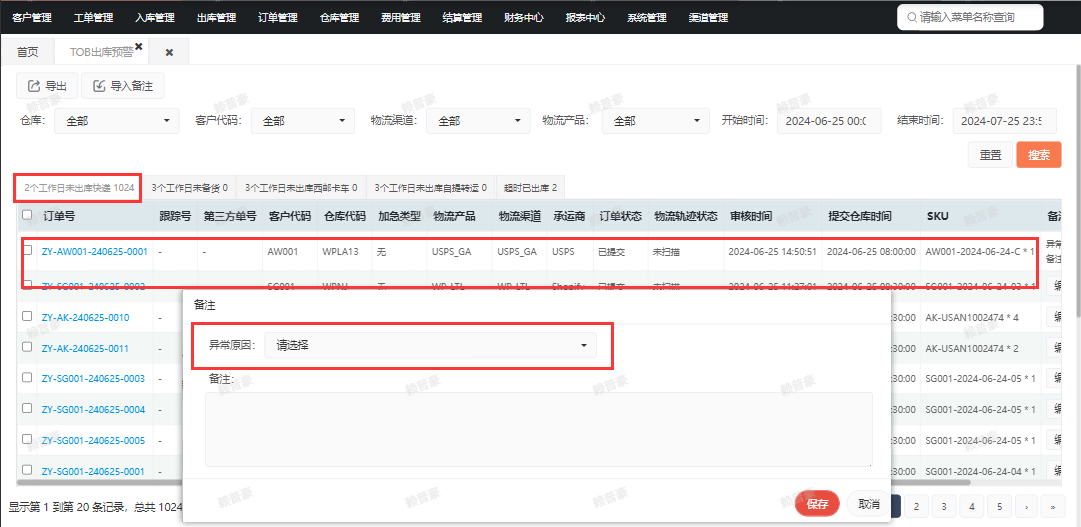This screenshot has height=527, width=1081.
Task: Open the 出库管理 menu
Action: coord(216,18)
